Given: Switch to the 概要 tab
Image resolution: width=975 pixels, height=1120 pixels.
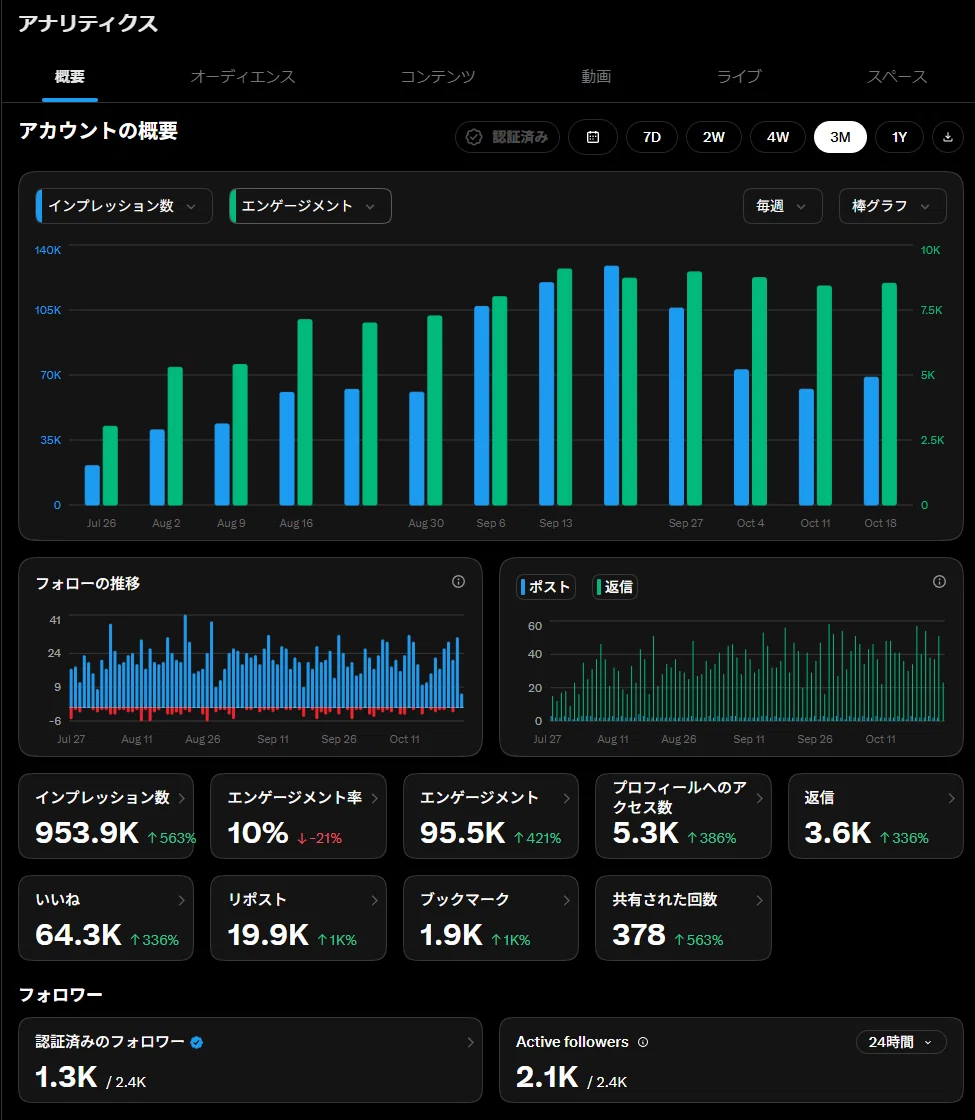Looking at the screenshot, I should [69, 76].
